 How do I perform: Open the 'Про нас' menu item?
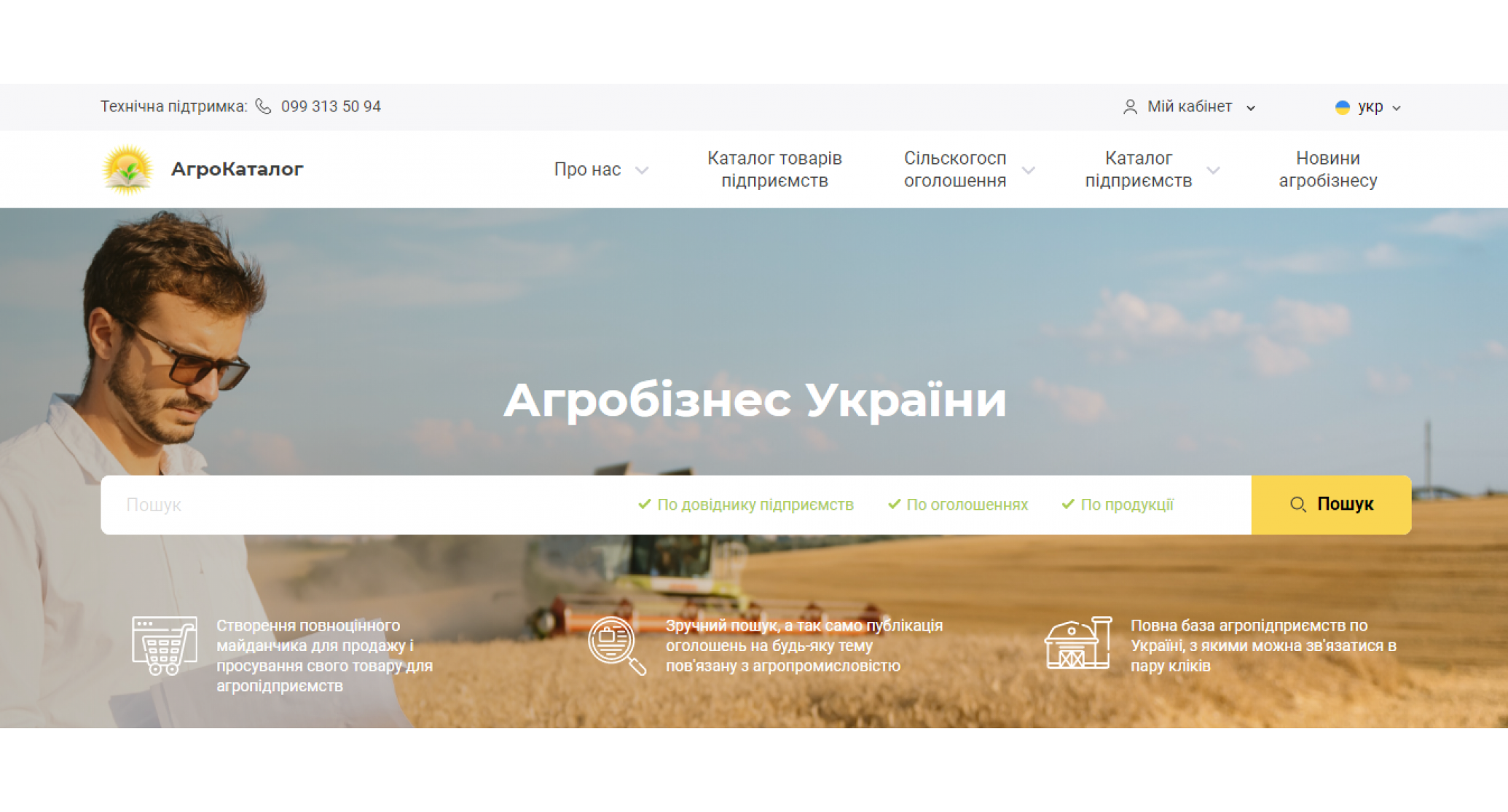tap(587, 170)
